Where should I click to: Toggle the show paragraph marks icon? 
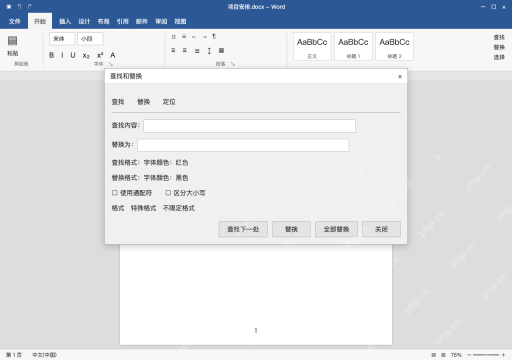214,36
